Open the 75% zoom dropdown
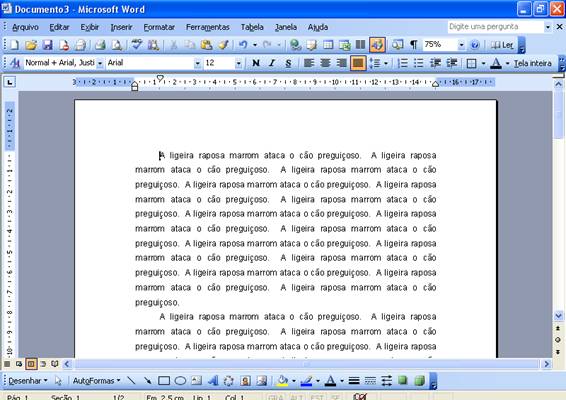 [x=461, y=45]
